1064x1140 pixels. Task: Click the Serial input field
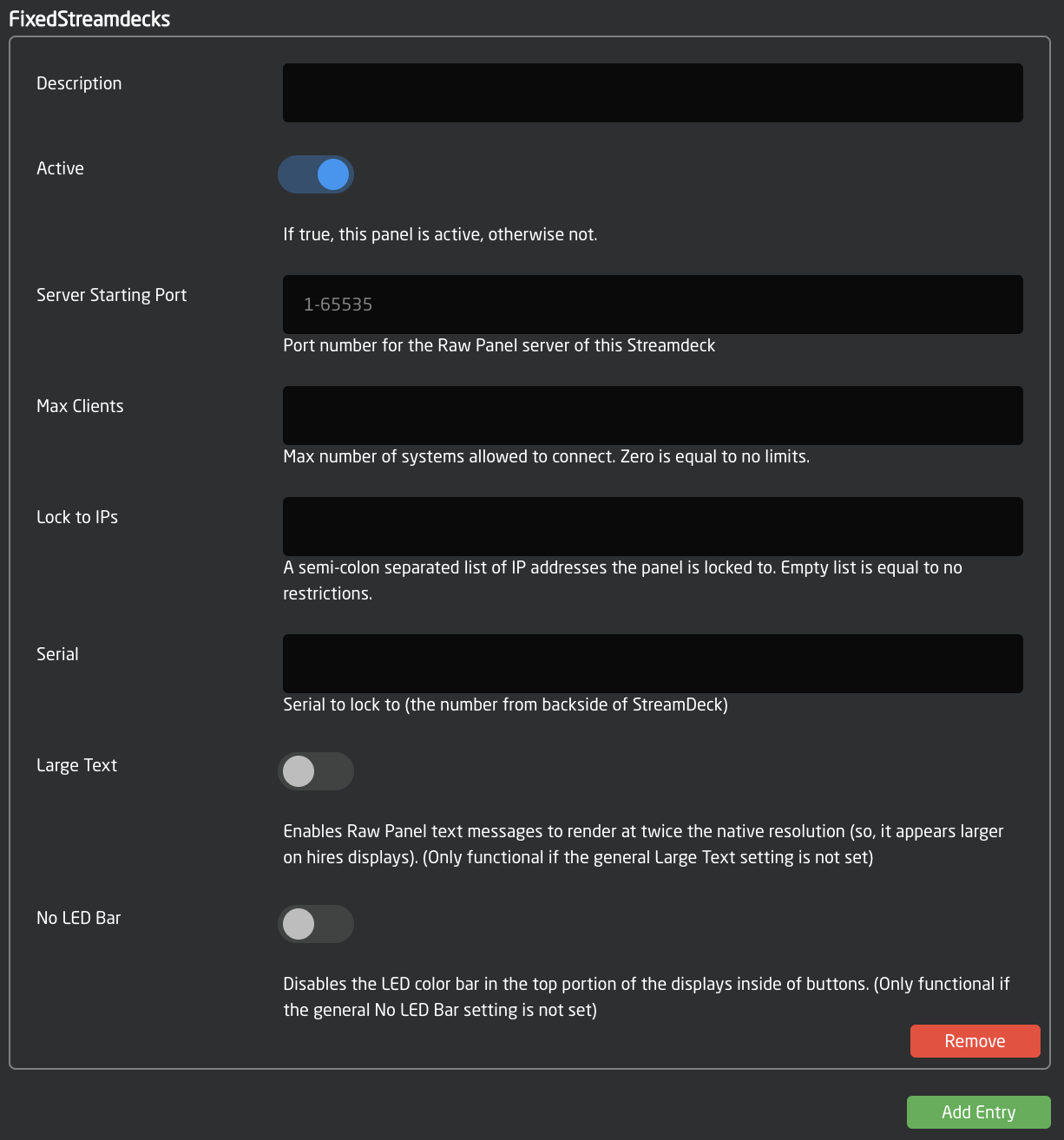click(x=653, y=664)
